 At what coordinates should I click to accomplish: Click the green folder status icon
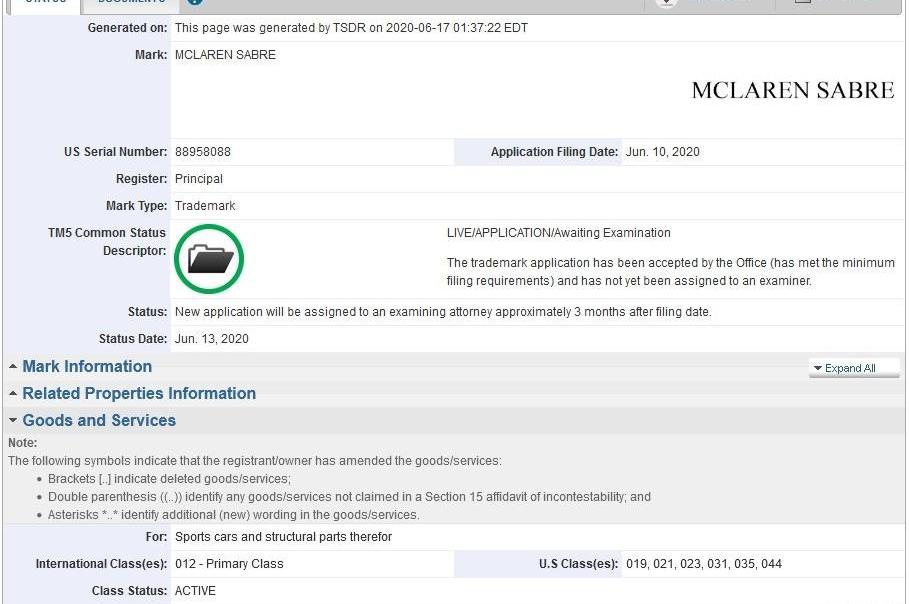point(209,259)
